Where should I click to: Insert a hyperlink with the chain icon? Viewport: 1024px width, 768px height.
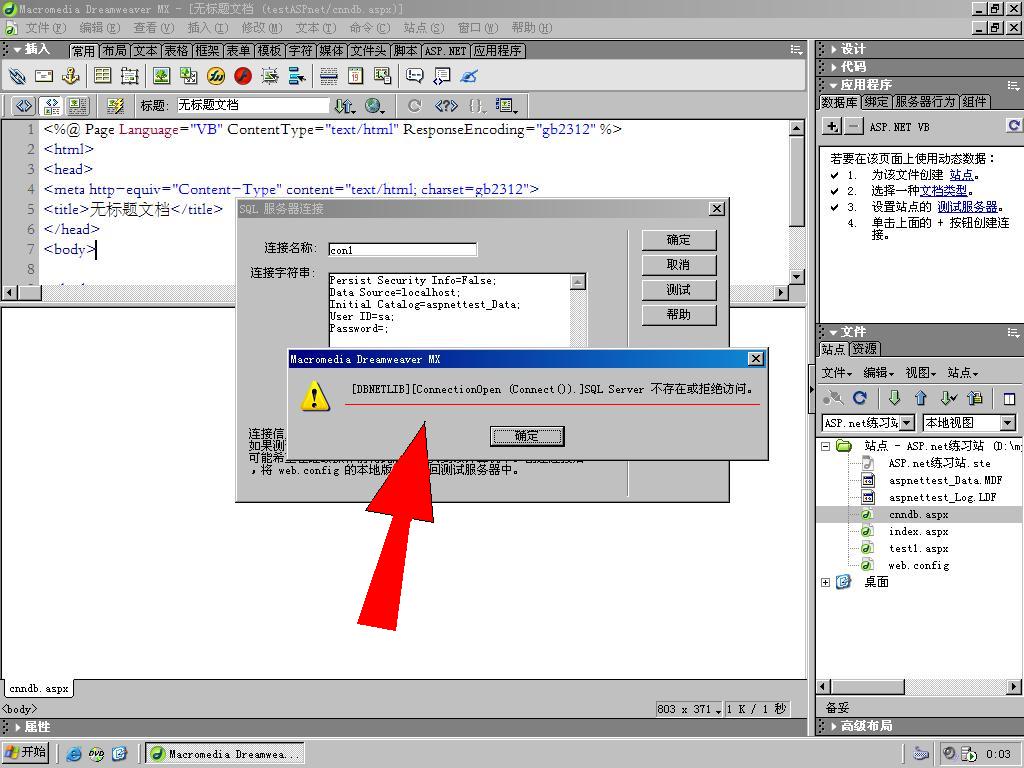tap(18, 76)
